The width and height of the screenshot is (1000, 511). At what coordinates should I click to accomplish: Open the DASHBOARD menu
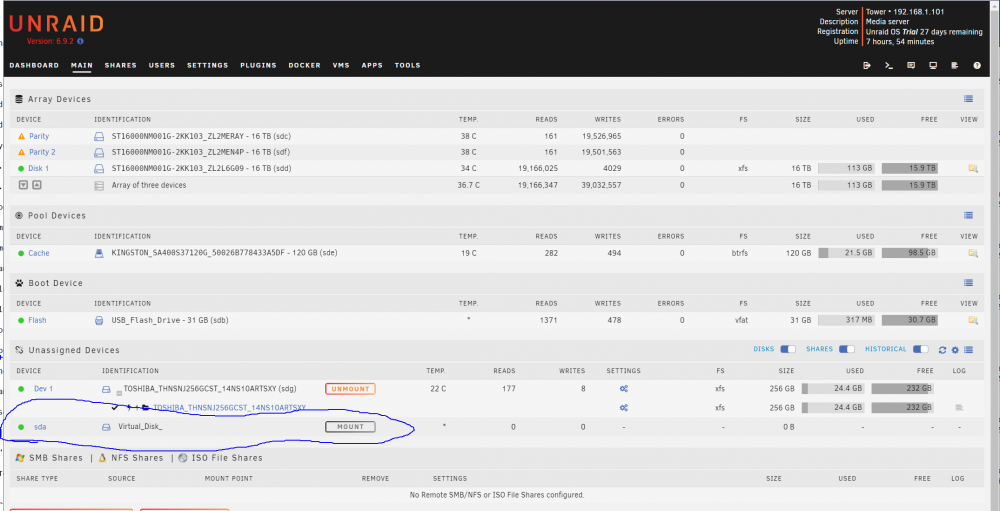pos(34,65)
